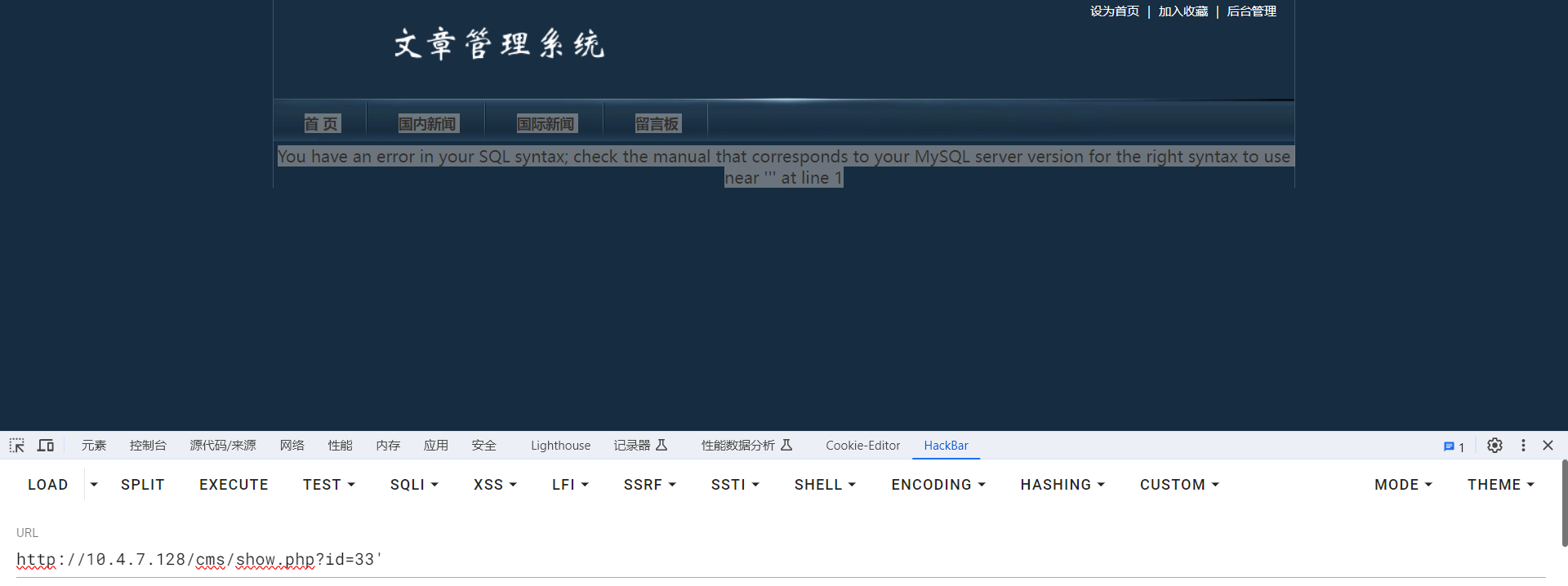Open the 性能 tab

[x=341, y=446]
